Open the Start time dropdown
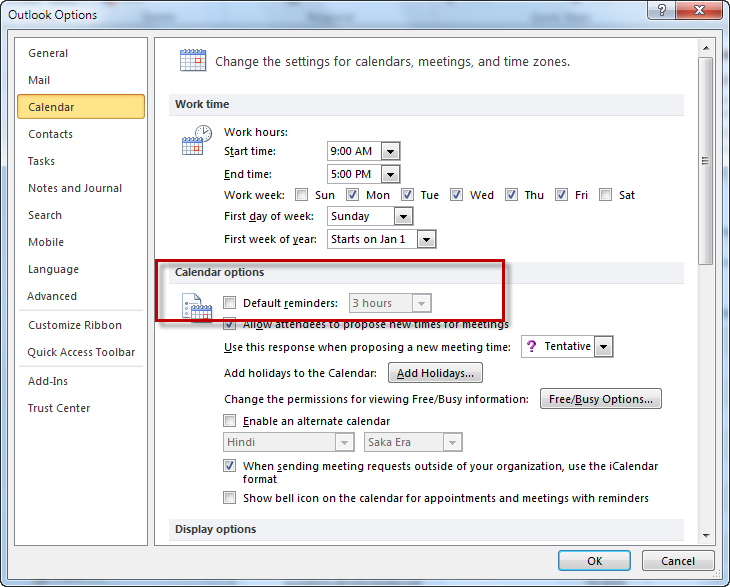This screenshot has width=730, height=587. [x=391, y=151]
